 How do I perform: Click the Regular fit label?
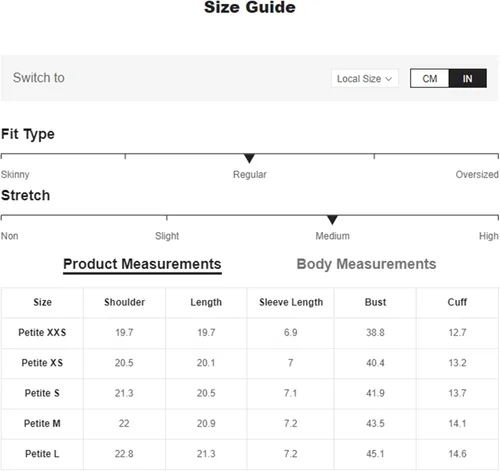(250, 174)
